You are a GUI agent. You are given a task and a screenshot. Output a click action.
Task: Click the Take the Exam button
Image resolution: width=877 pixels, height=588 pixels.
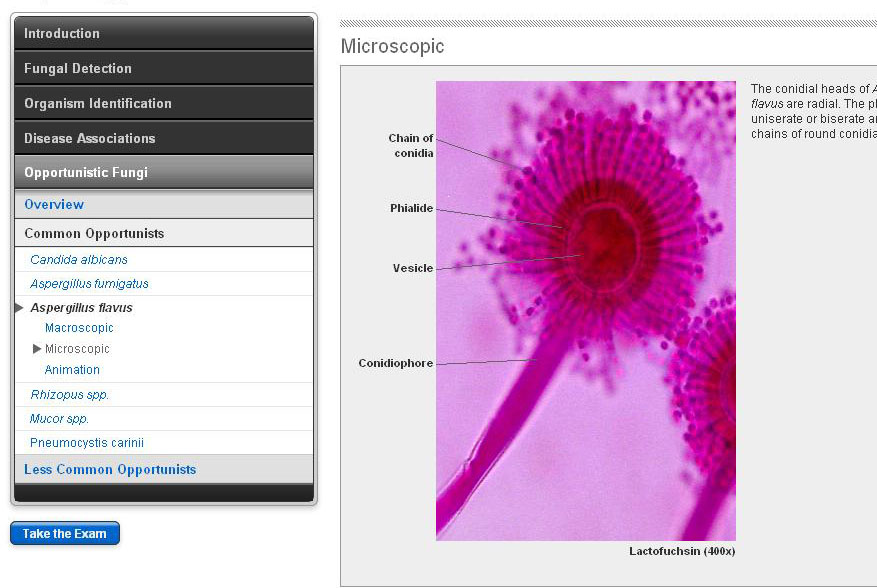(x=65, y=534)
